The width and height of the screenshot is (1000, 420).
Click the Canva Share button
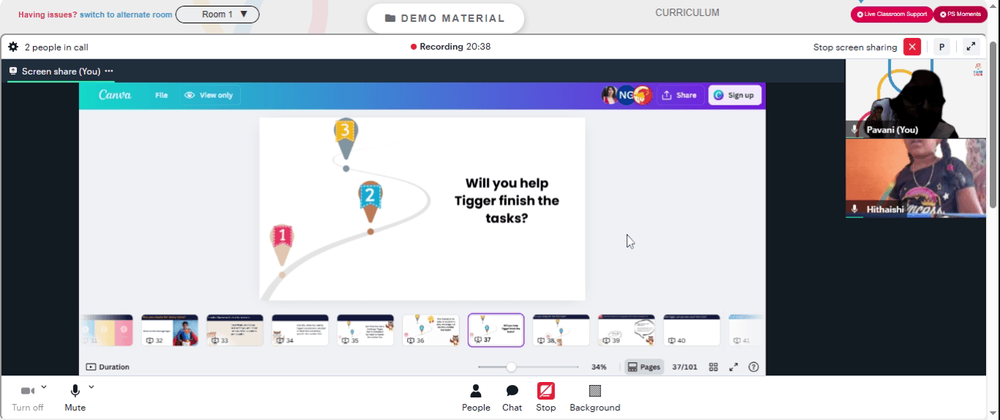(x=679, y=95)
